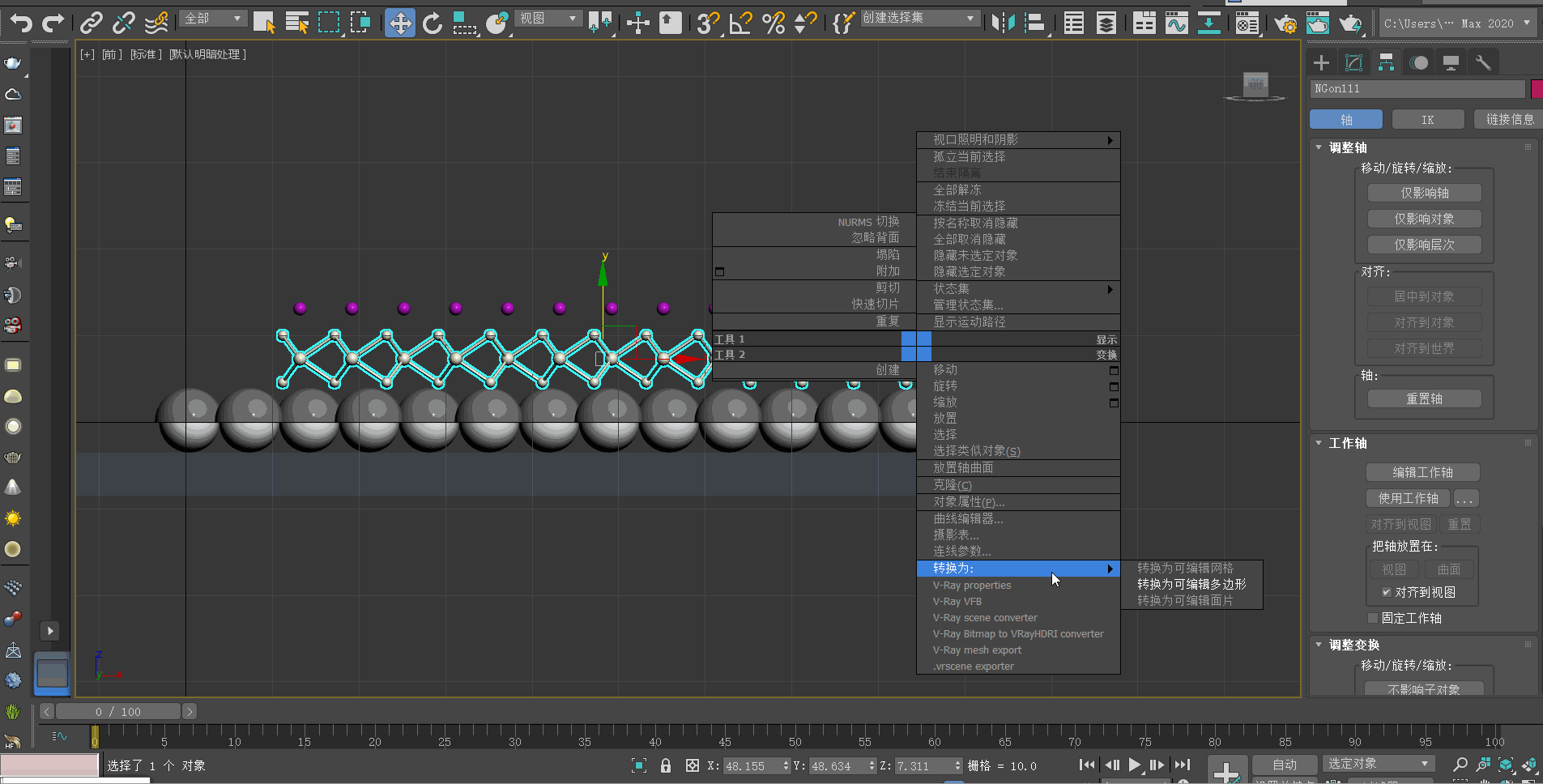Click the '仅影响层次' button
This screenshot has width=1543, height=784.
pyautogui.click(x=1425, y=245)
